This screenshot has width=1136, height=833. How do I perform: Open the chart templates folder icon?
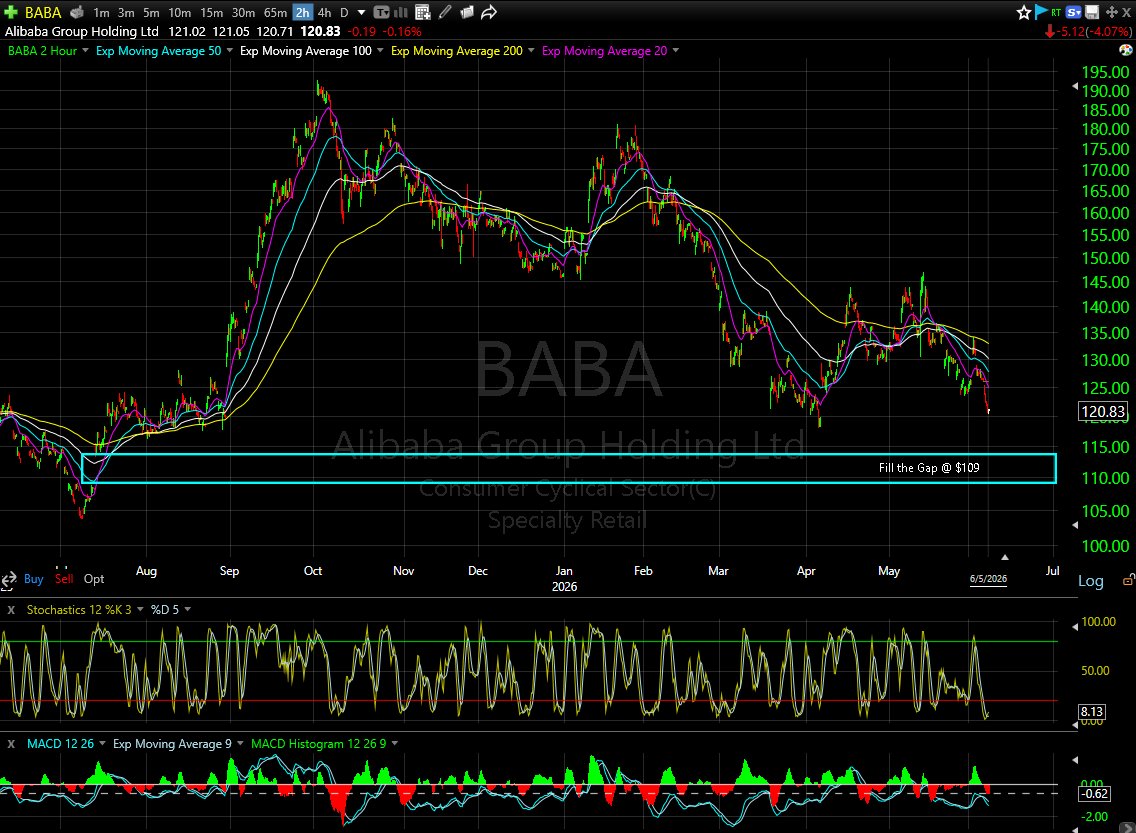click(467, 12)
